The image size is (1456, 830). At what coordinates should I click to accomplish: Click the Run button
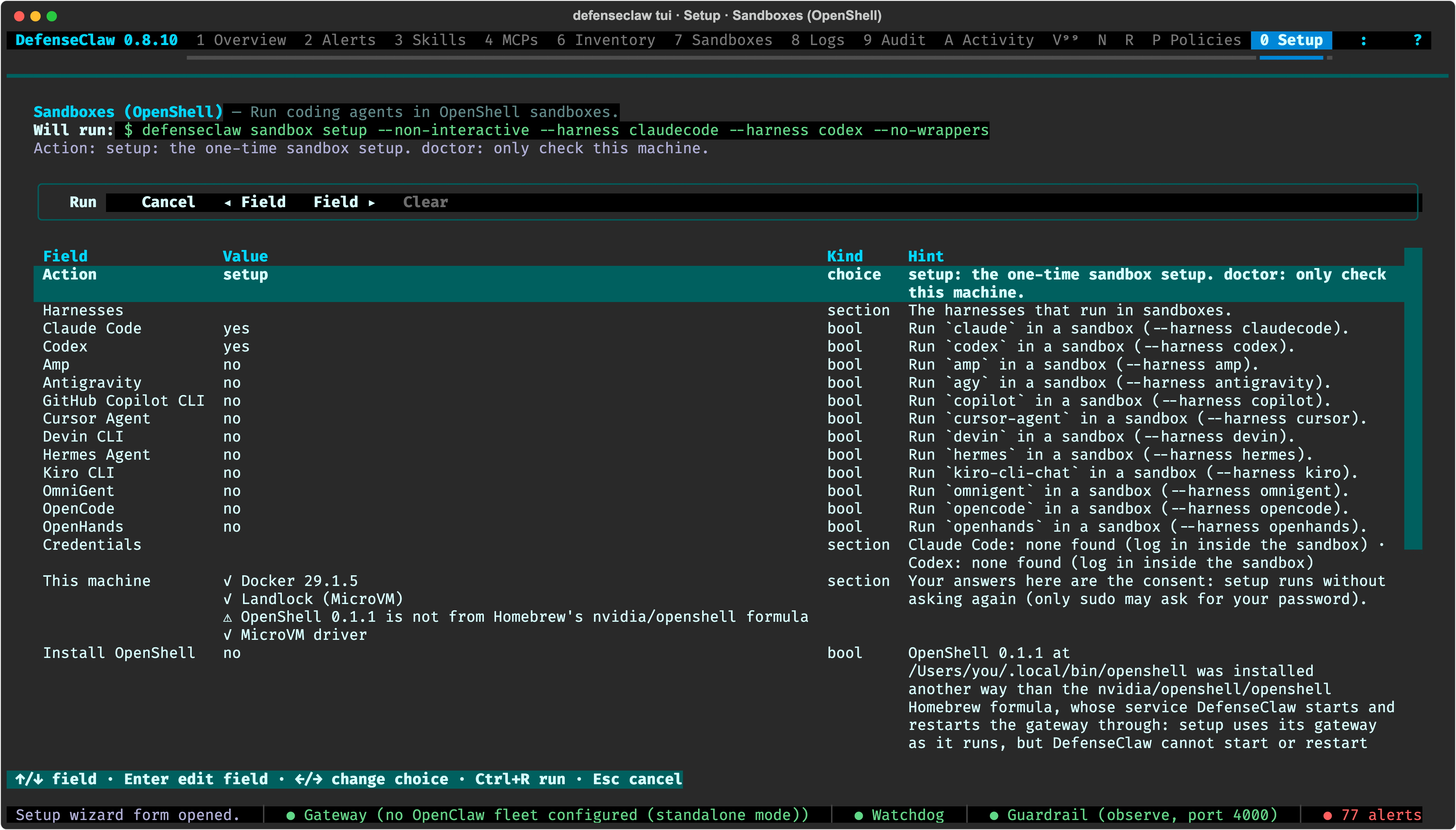(x=83, y=202)
